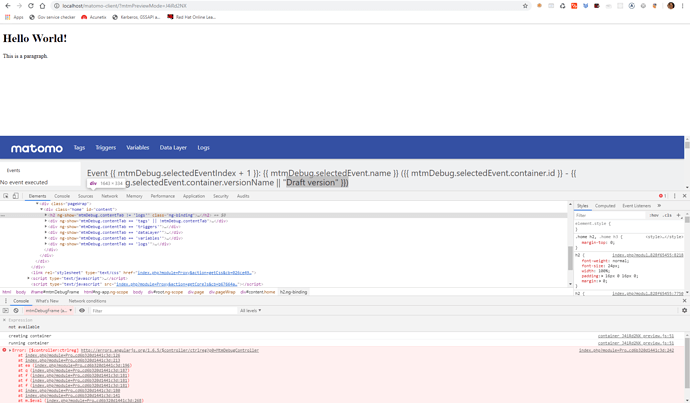
Task: Show more Styles pane tabs chevron
Action: click(659, 205)
